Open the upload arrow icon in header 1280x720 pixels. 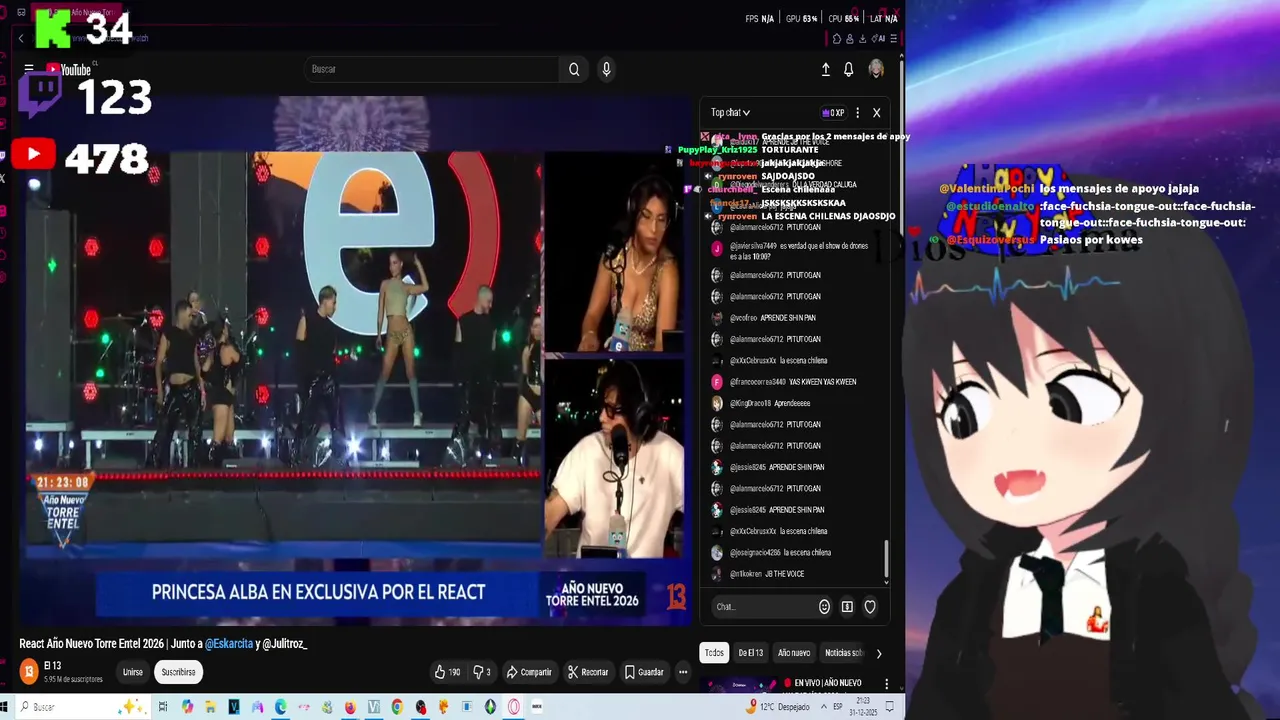click(825, 69)
